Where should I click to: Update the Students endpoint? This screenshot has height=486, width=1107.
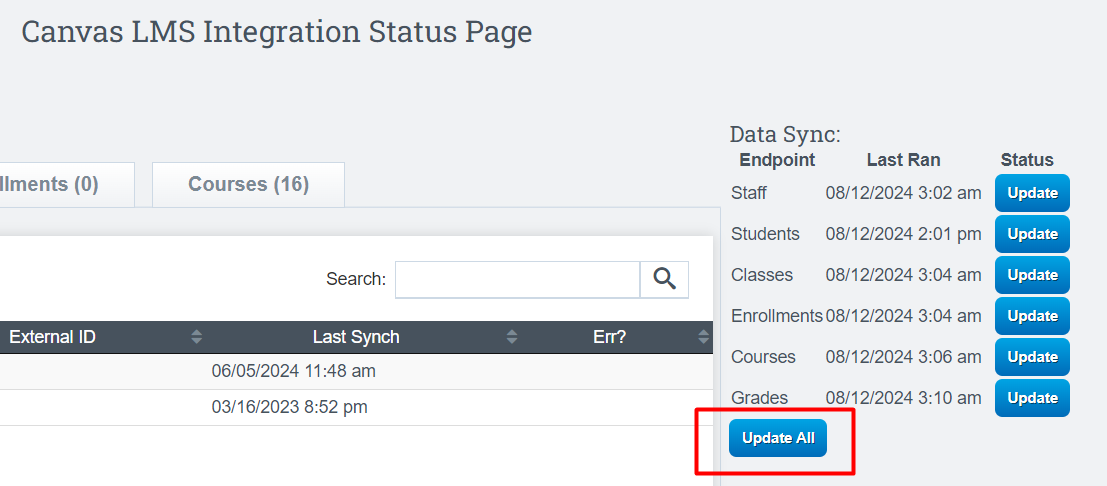1032,234
